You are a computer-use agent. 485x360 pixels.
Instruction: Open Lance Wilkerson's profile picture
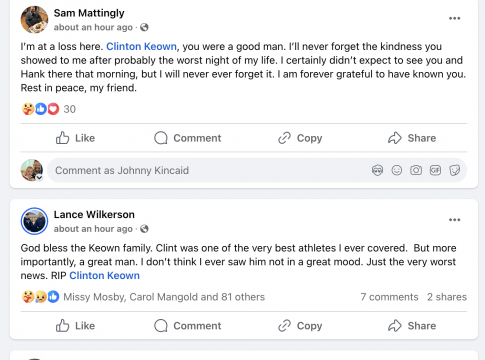pyautogui.click(x=34, y=221)
